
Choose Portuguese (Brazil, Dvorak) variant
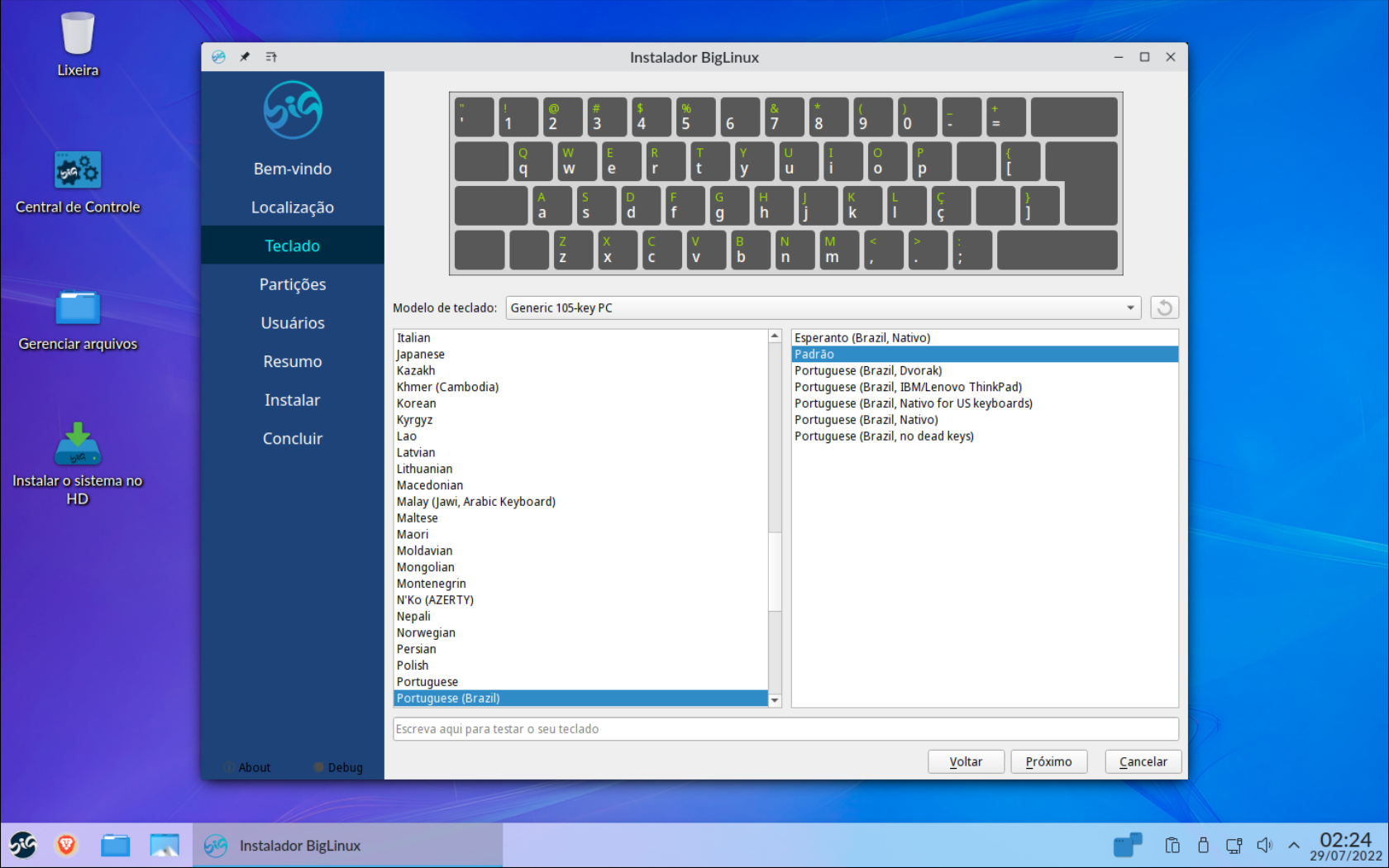[985, 370]
